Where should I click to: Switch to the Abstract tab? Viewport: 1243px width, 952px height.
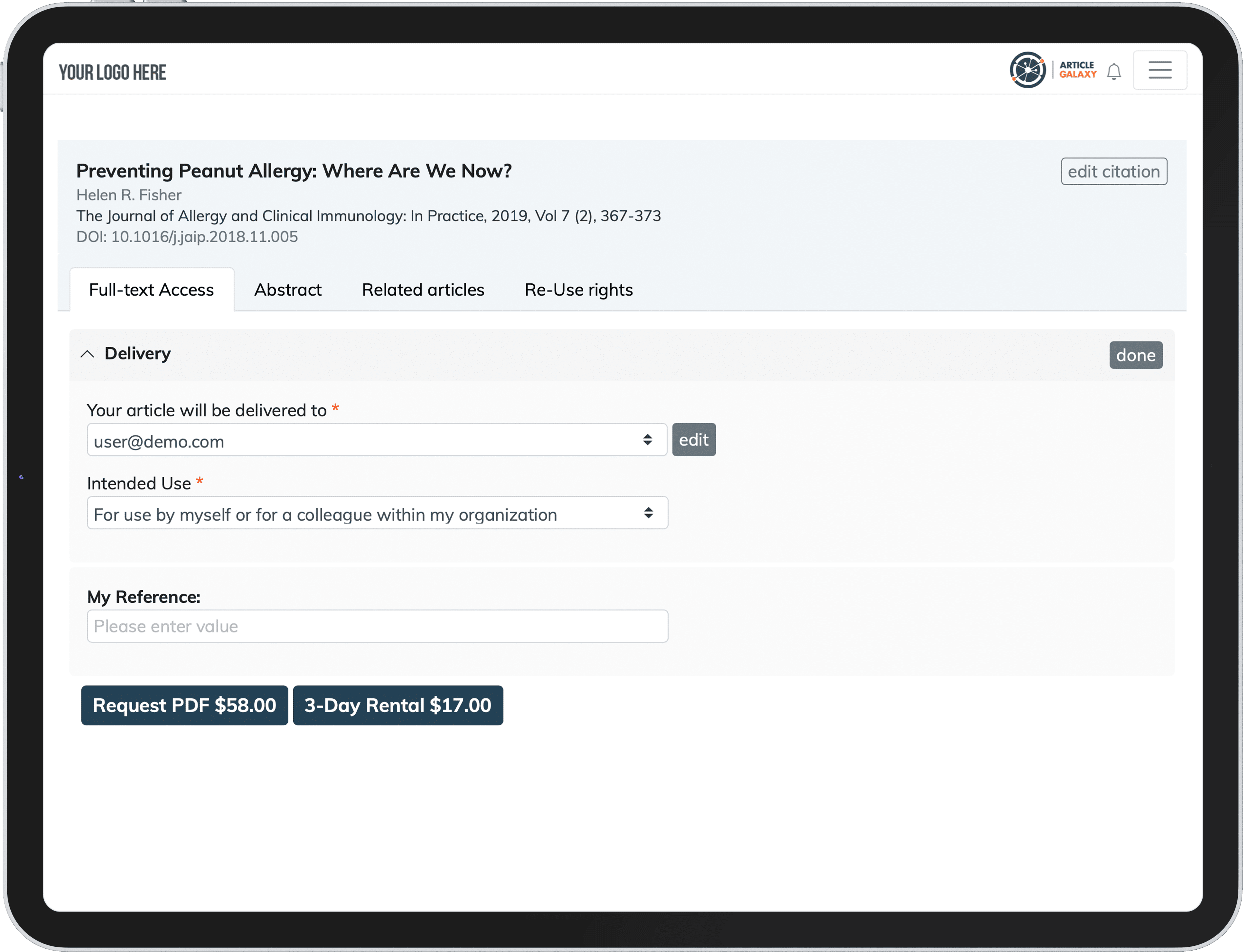tap(287, 290)
